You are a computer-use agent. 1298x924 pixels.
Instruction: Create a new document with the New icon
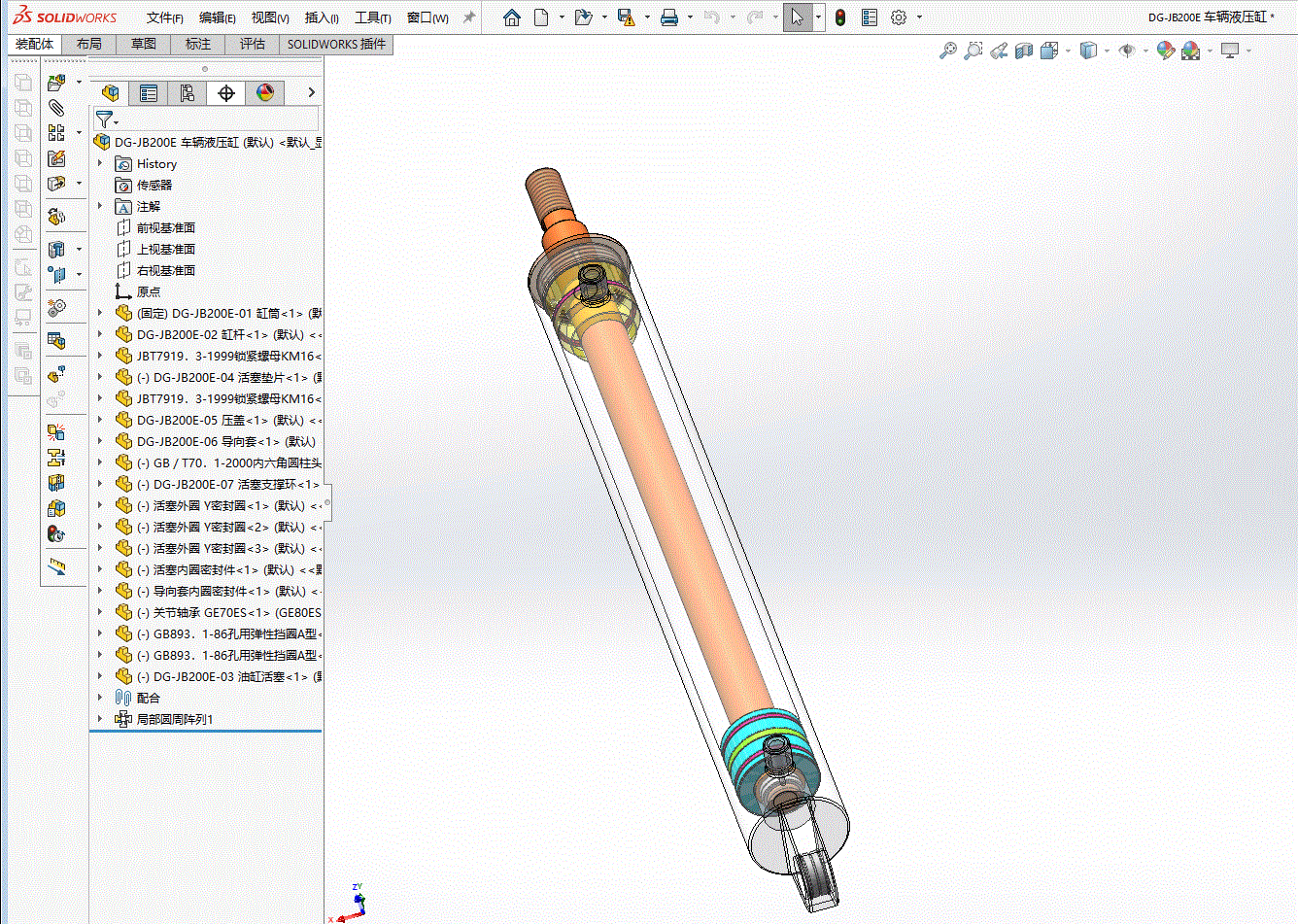[x=542, y=17]
